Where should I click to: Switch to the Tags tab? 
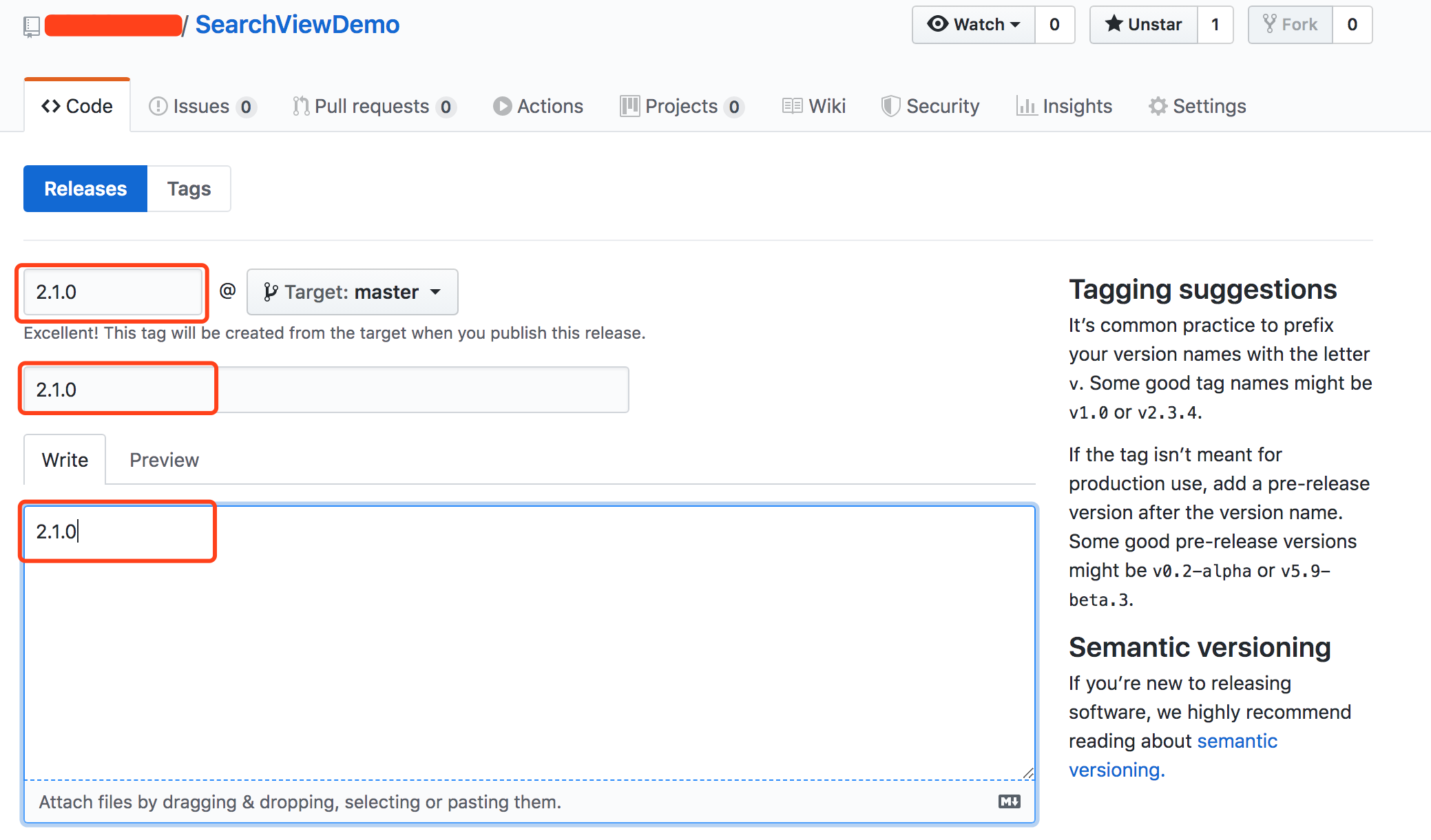(x=190, y=187)
